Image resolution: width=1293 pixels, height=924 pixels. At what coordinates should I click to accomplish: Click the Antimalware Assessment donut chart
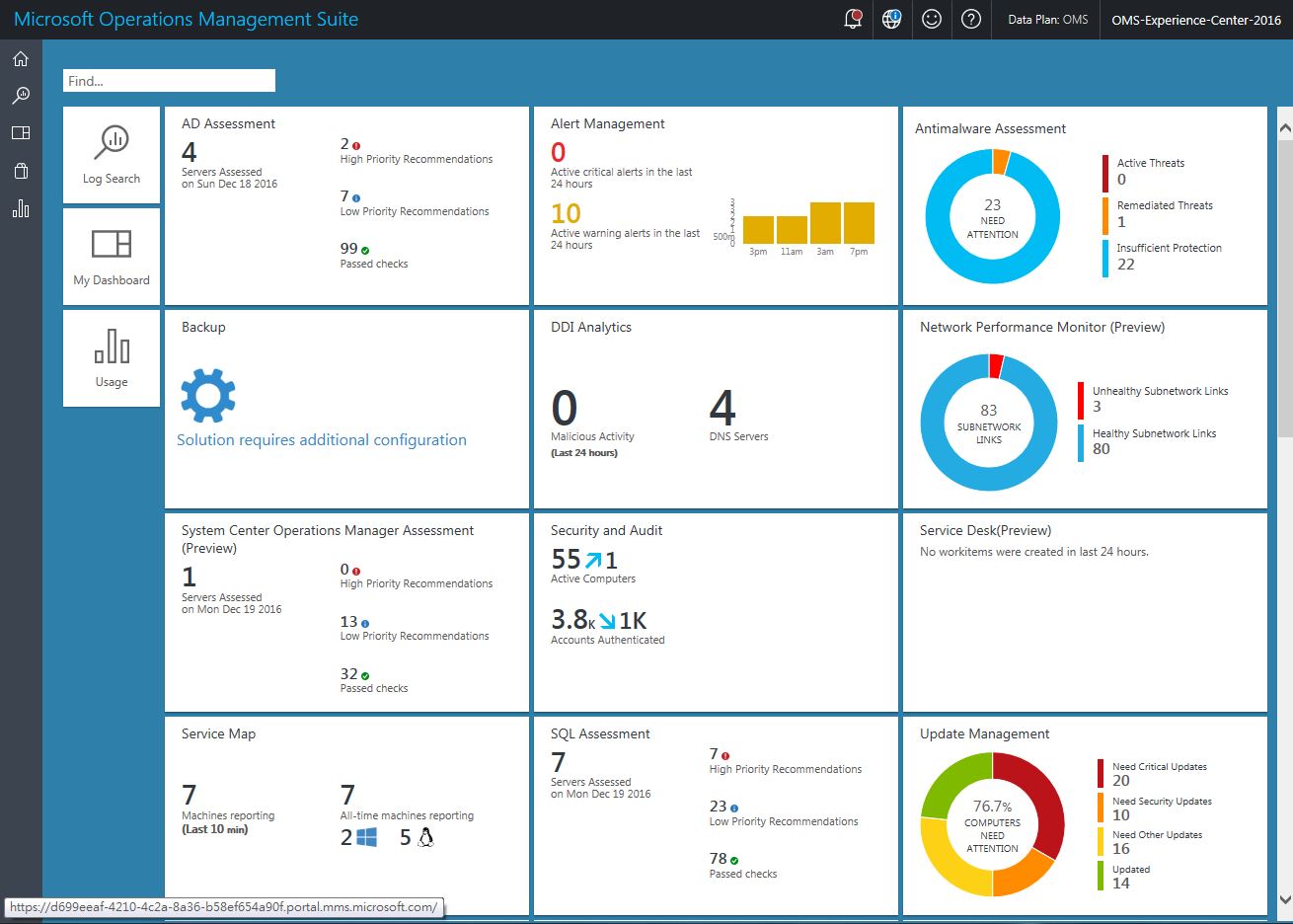point(991,216)
